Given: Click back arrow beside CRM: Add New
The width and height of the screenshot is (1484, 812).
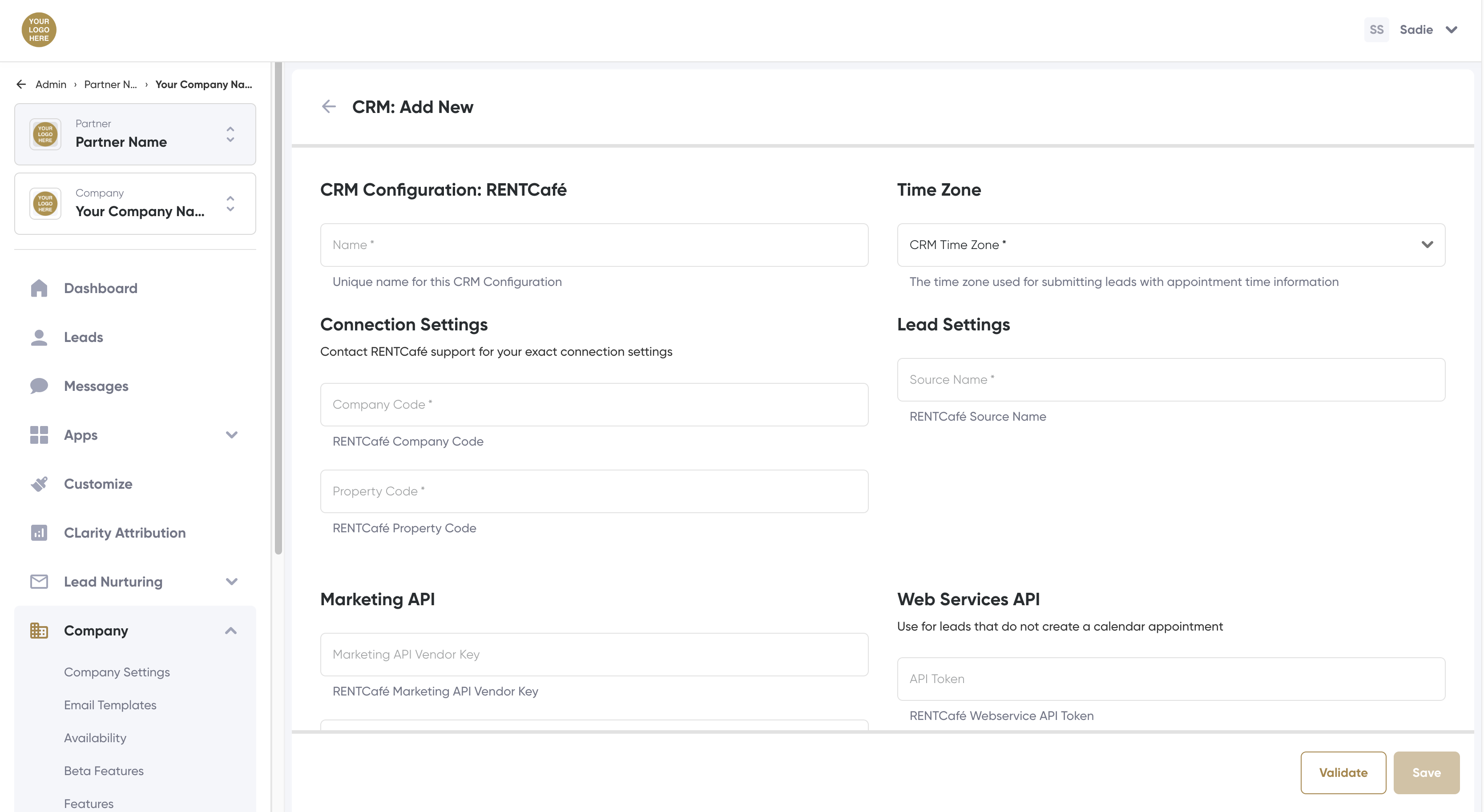Looking at the screenshot, I should tap(328, 107).
